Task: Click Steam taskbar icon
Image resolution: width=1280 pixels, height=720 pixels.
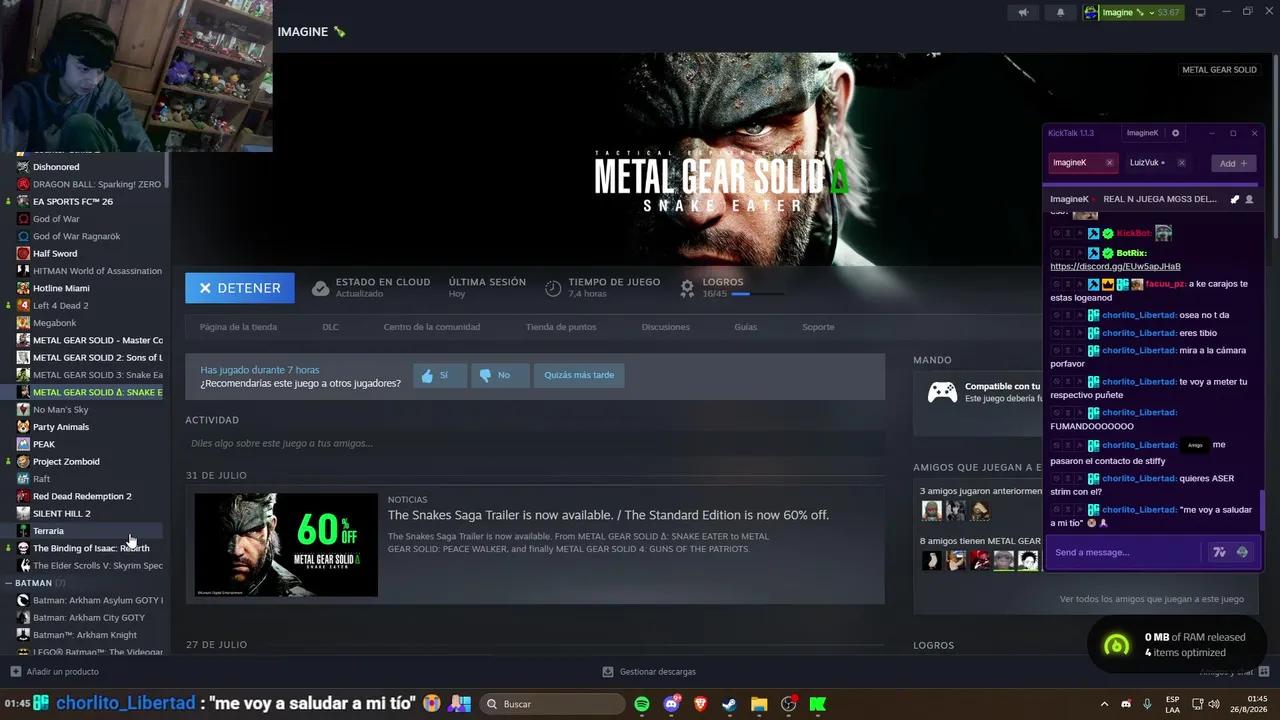Action: click(730, 704)
